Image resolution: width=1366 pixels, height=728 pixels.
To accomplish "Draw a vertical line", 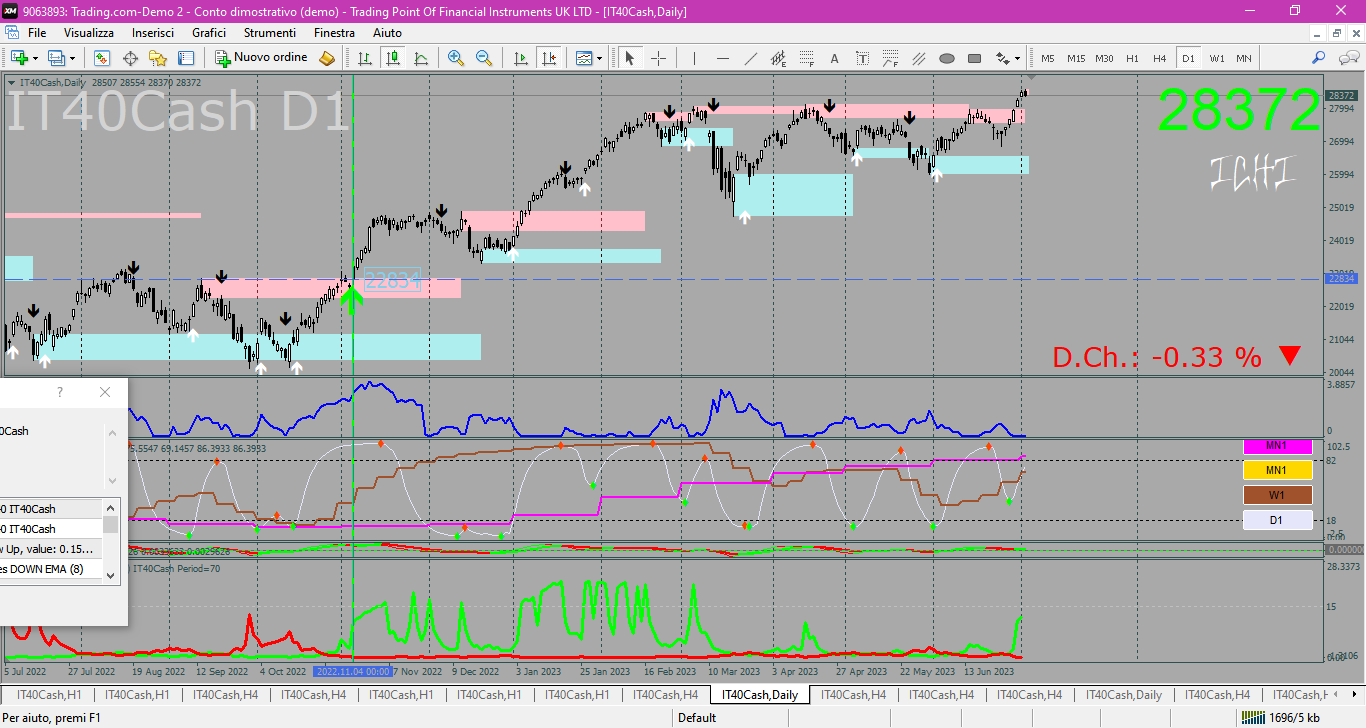I will coord(694,58).
